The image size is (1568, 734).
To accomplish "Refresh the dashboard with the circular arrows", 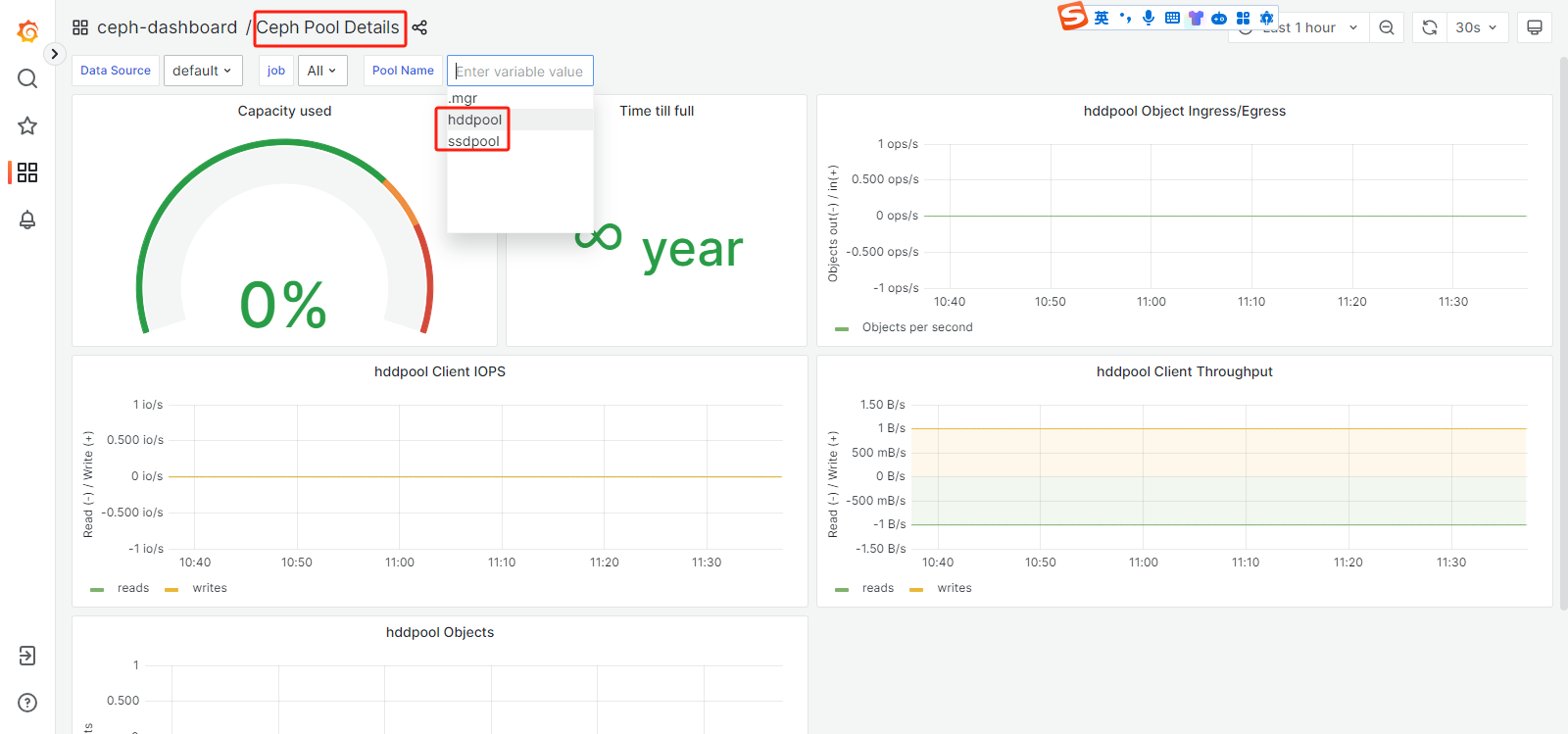I will pos(1430,27).
